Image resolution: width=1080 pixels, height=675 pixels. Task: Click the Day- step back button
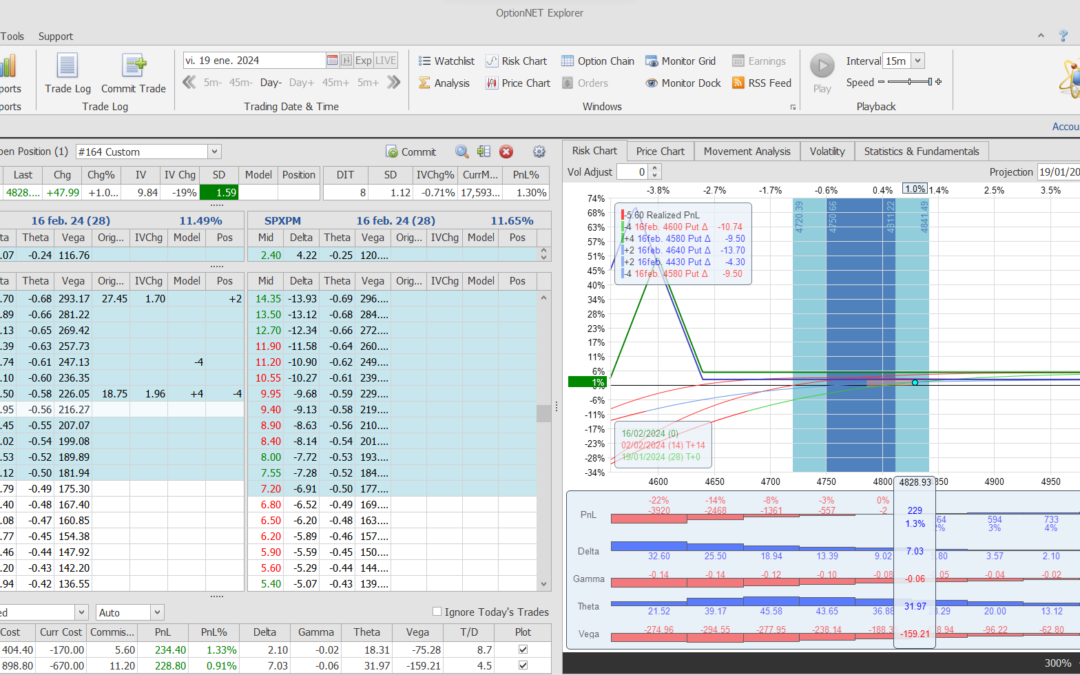click(x=271, y=83)
